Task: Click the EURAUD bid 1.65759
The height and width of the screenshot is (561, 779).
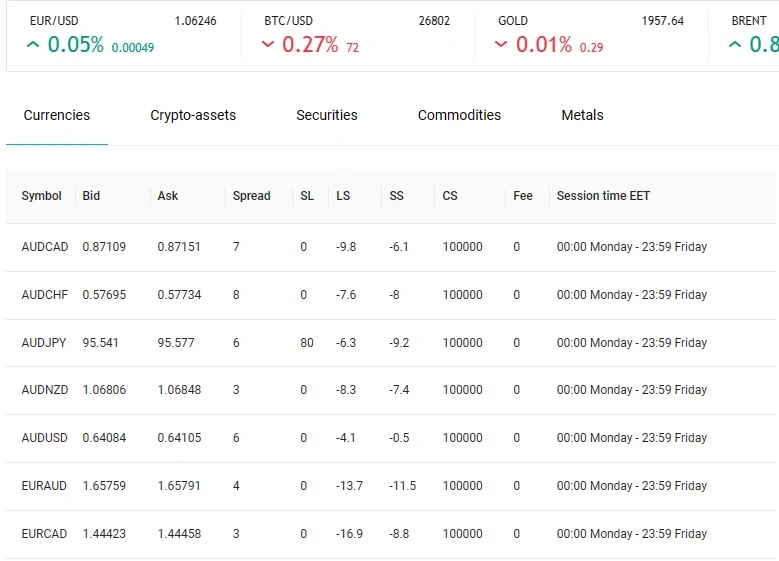Action: click(104, 486)
